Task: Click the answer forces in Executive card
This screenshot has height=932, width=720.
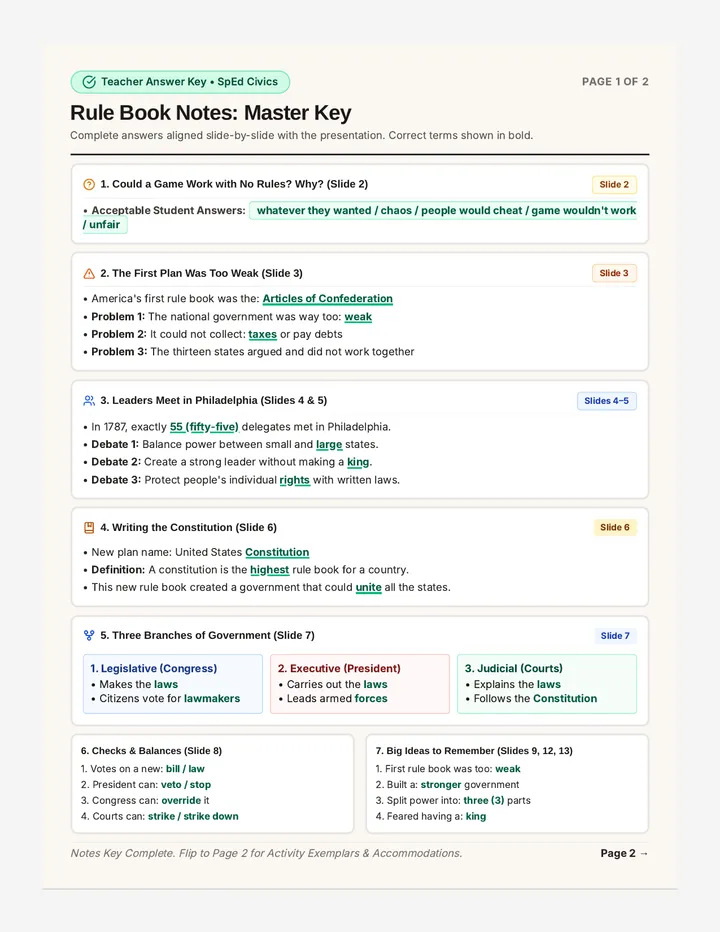Action: point(371,698)
